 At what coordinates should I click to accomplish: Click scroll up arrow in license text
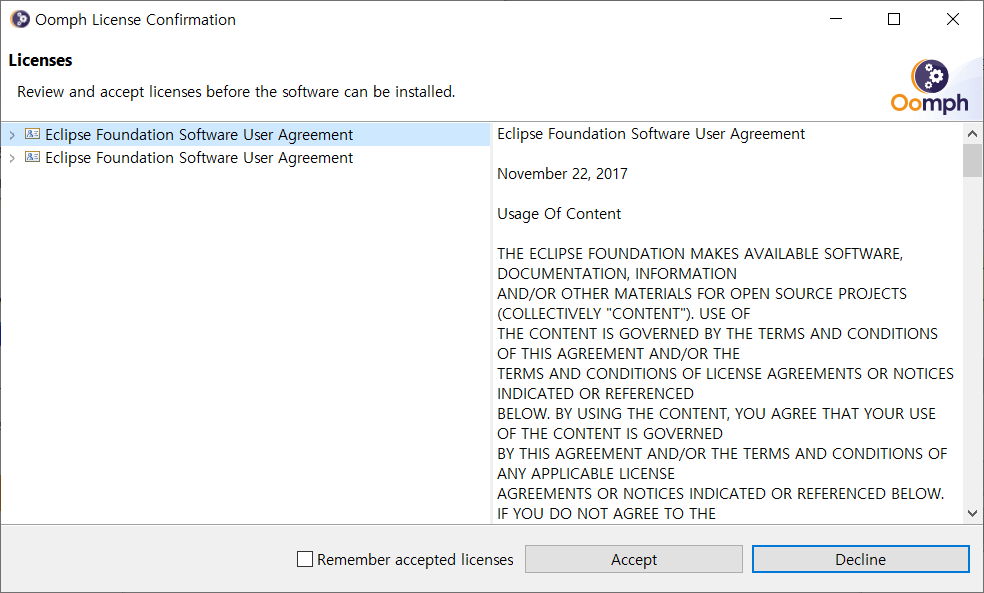pyautogui.click(x=972, y=134)
